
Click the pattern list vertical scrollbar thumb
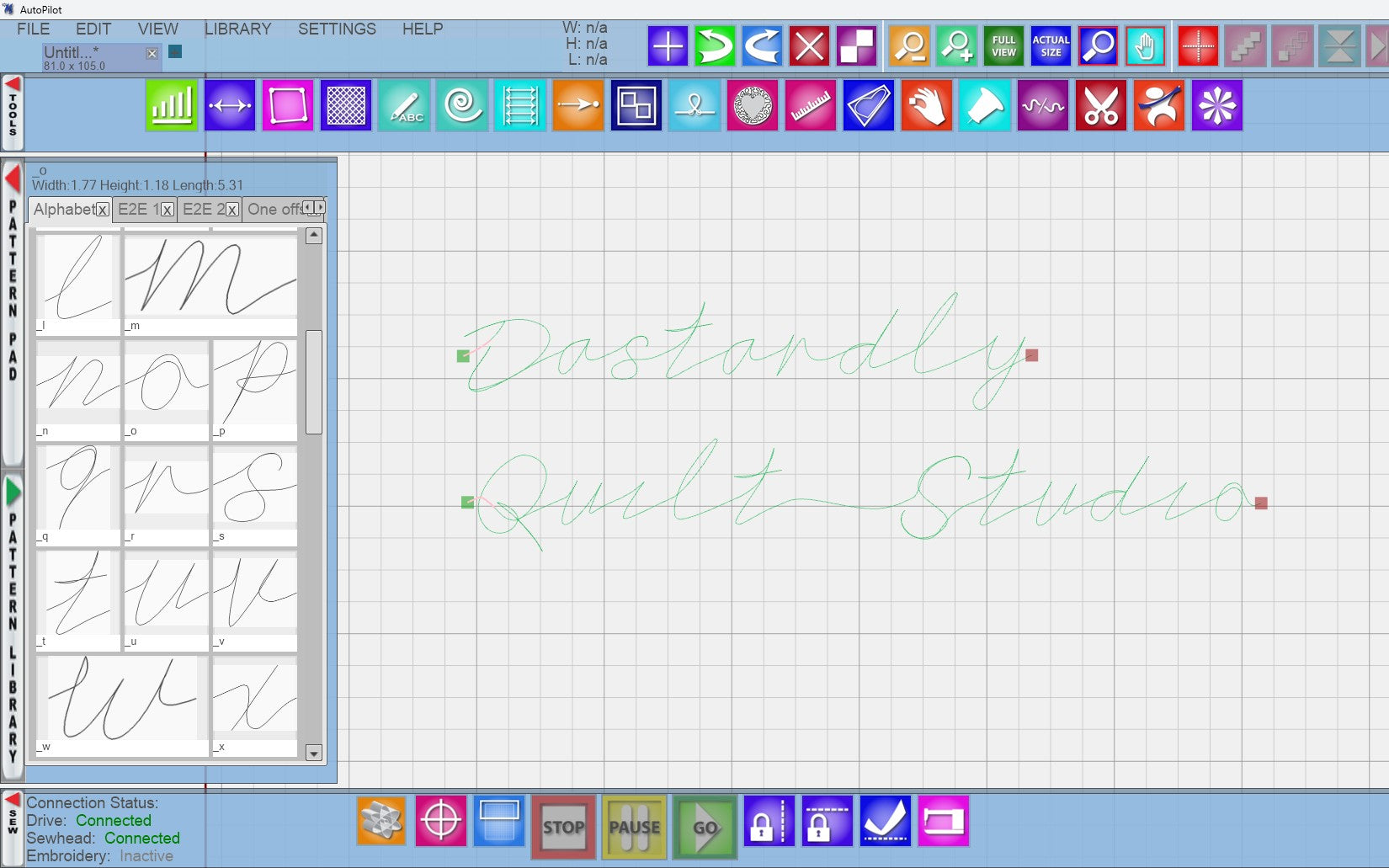314,382
